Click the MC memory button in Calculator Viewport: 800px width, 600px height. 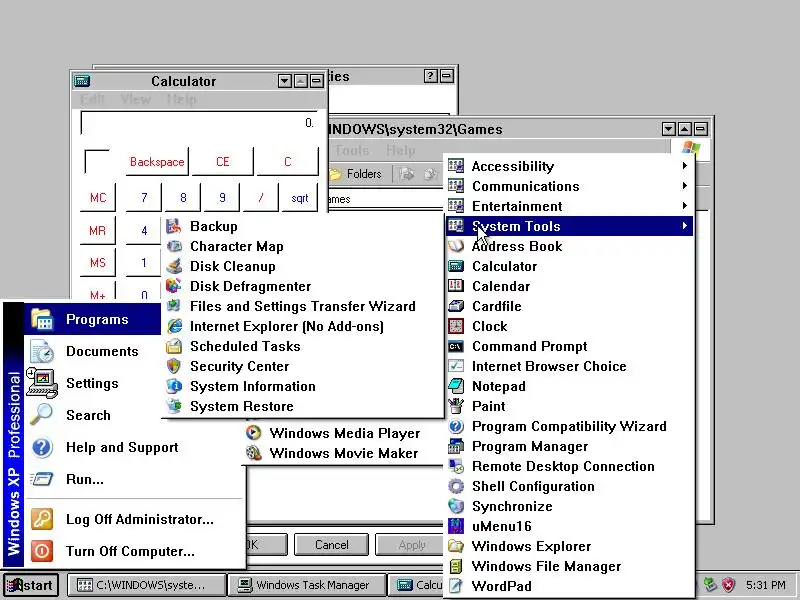[98, 197]
